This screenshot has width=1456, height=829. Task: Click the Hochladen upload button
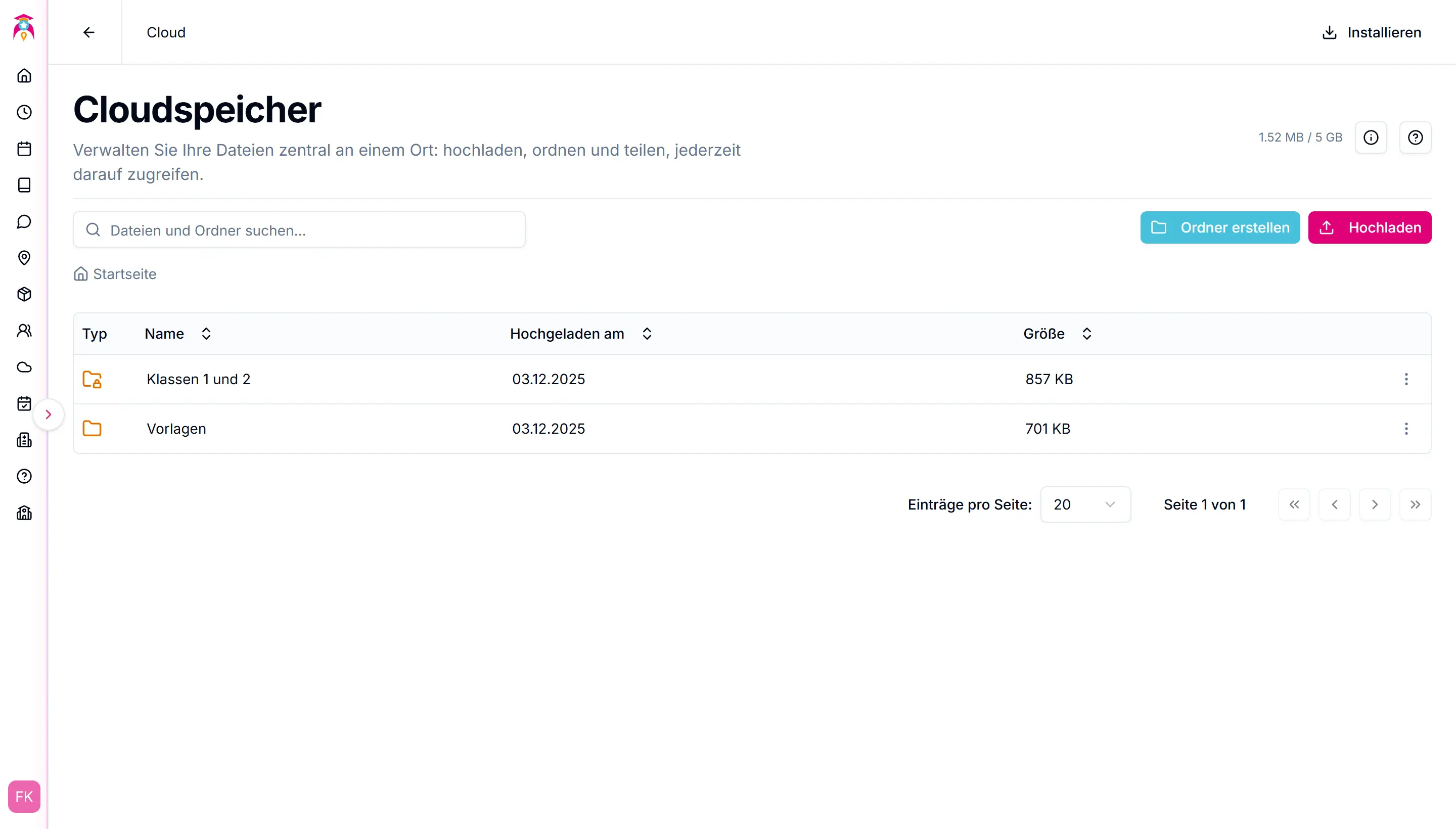click(1369, 228)
